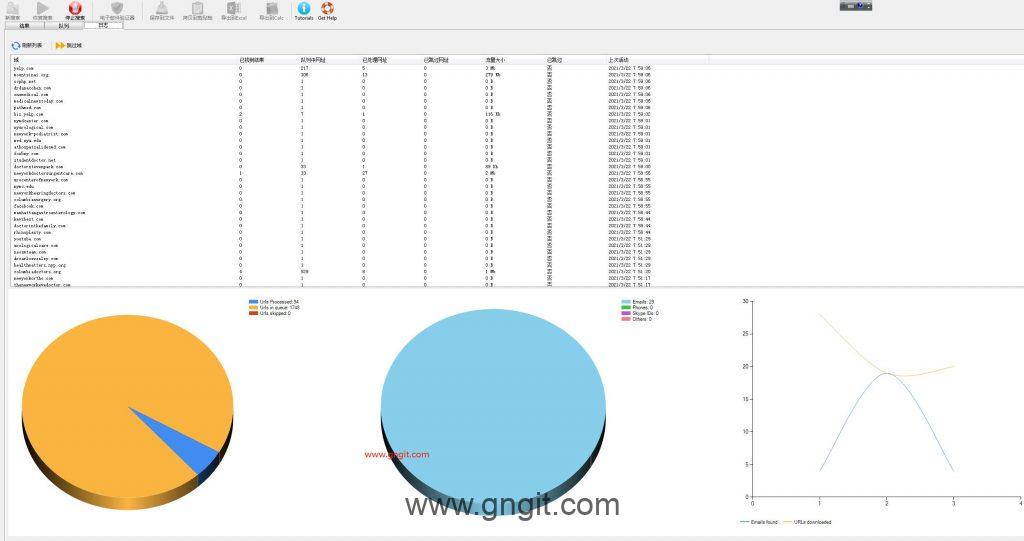Switch to the first results tab
The width and height of the screenshot is (1024, 541).
[25, 26]
